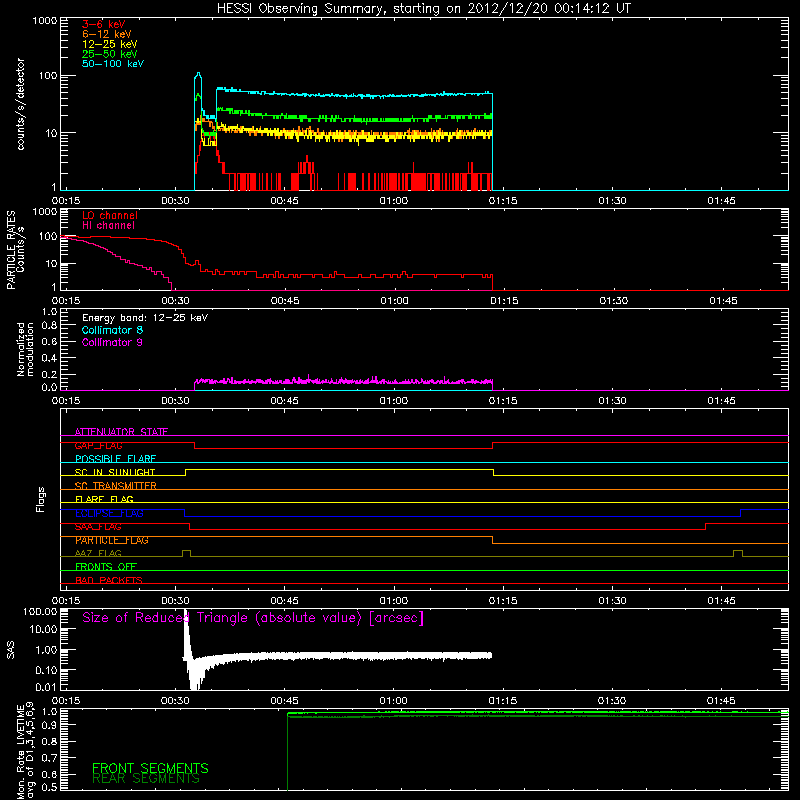The width and height of the screenshot is (800, 800).
Task: Click the AAZ_FLAG pulse near 01:47
Action: 737,553
